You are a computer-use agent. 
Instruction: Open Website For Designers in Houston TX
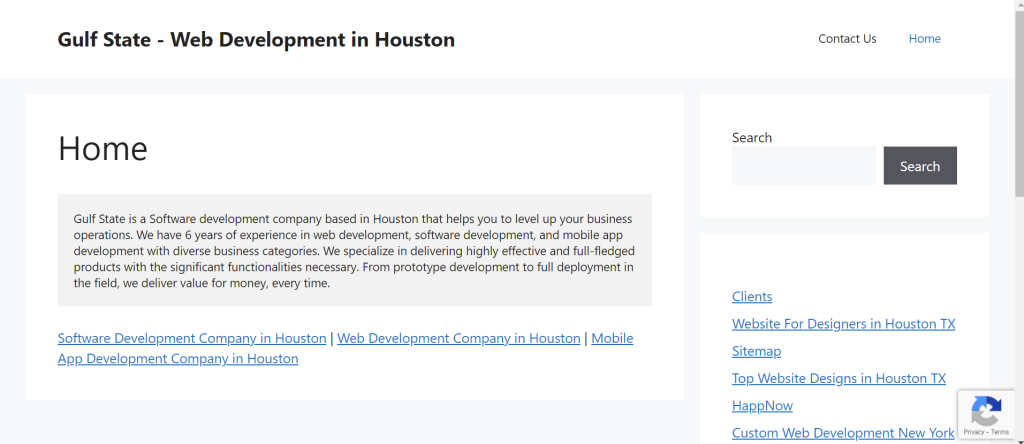pyautogui.click(x=843, y=324)
